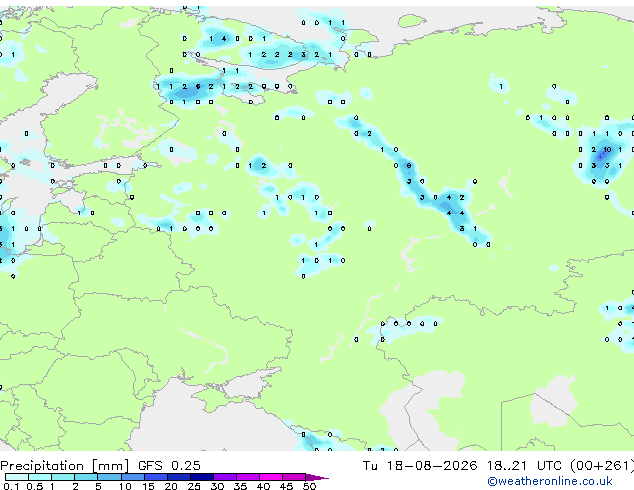The width and height of the screenshot is (634, 490).
Task: Select the 'Tu 18-08-2026 18..21 UTC' timestamp
Action: (x=462, y=466)
